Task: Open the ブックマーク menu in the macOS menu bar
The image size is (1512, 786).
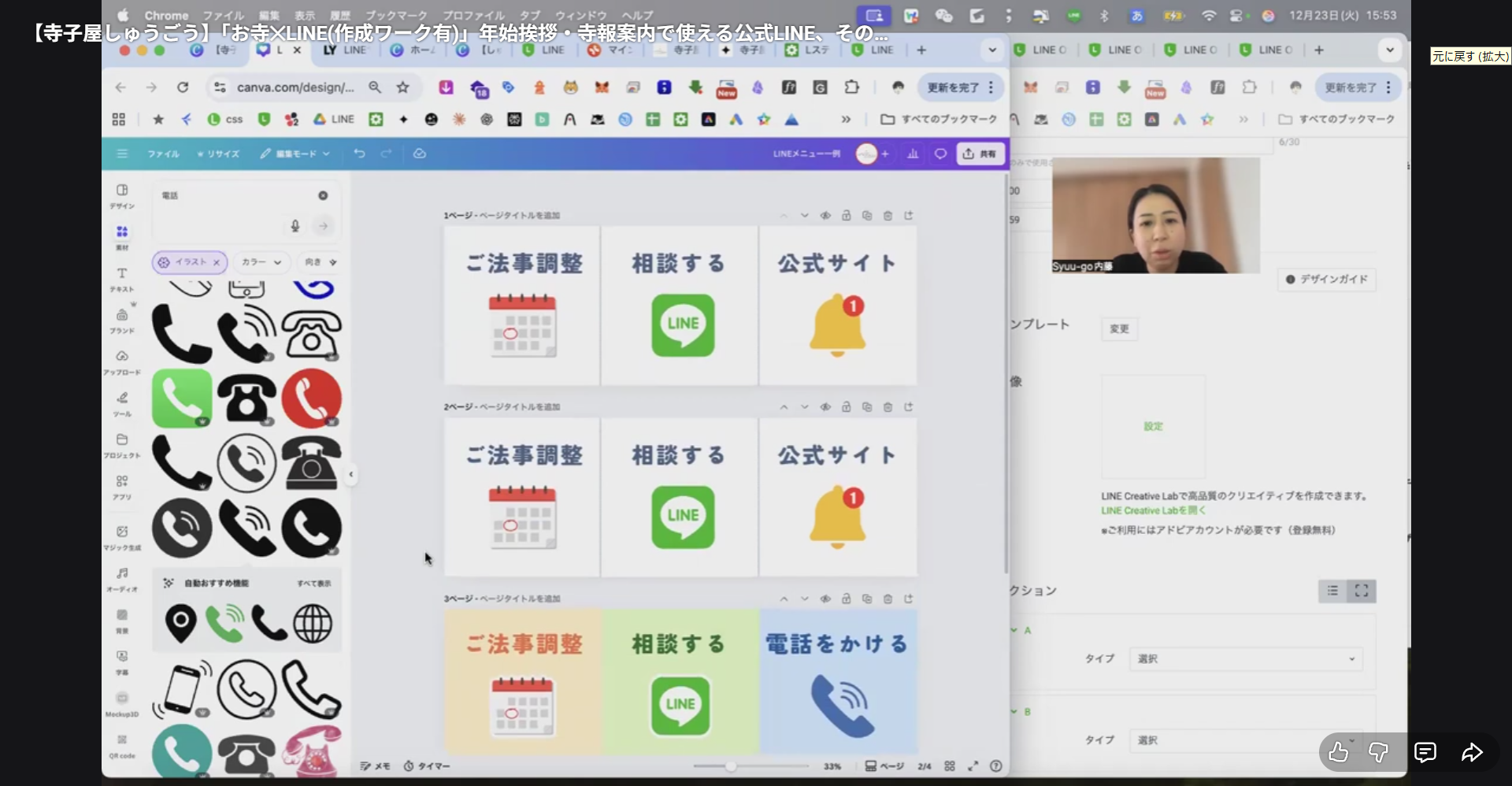Action: (x=395, y=15)
